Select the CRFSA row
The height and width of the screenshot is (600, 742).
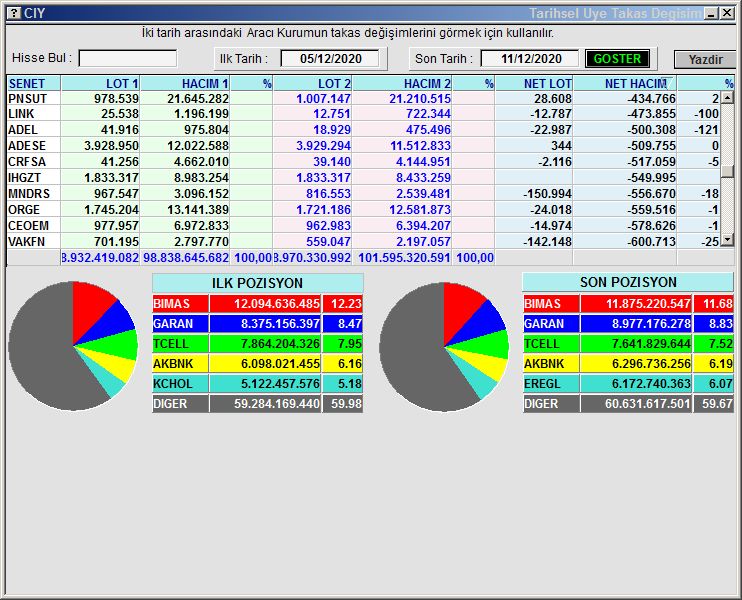[x=364, y=162]
